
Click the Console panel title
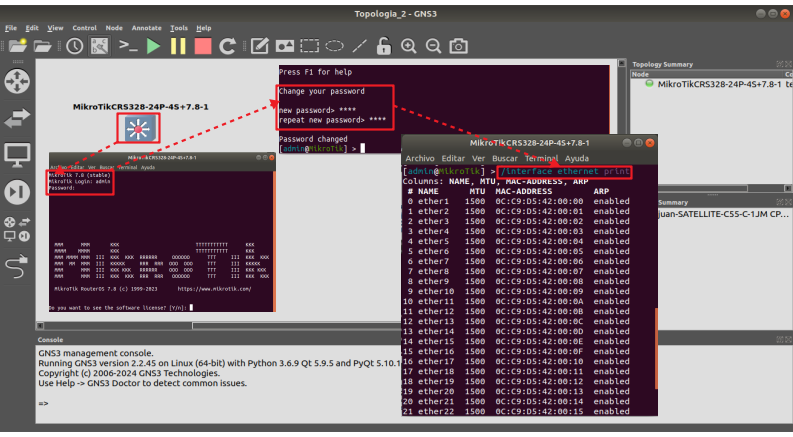coord(50,340)
